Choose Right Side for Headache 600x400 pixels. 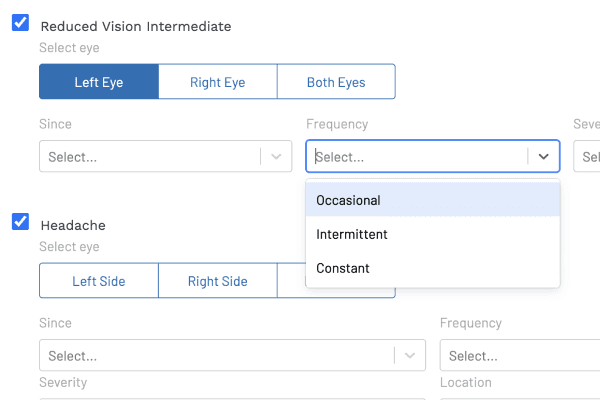(217, 281)
